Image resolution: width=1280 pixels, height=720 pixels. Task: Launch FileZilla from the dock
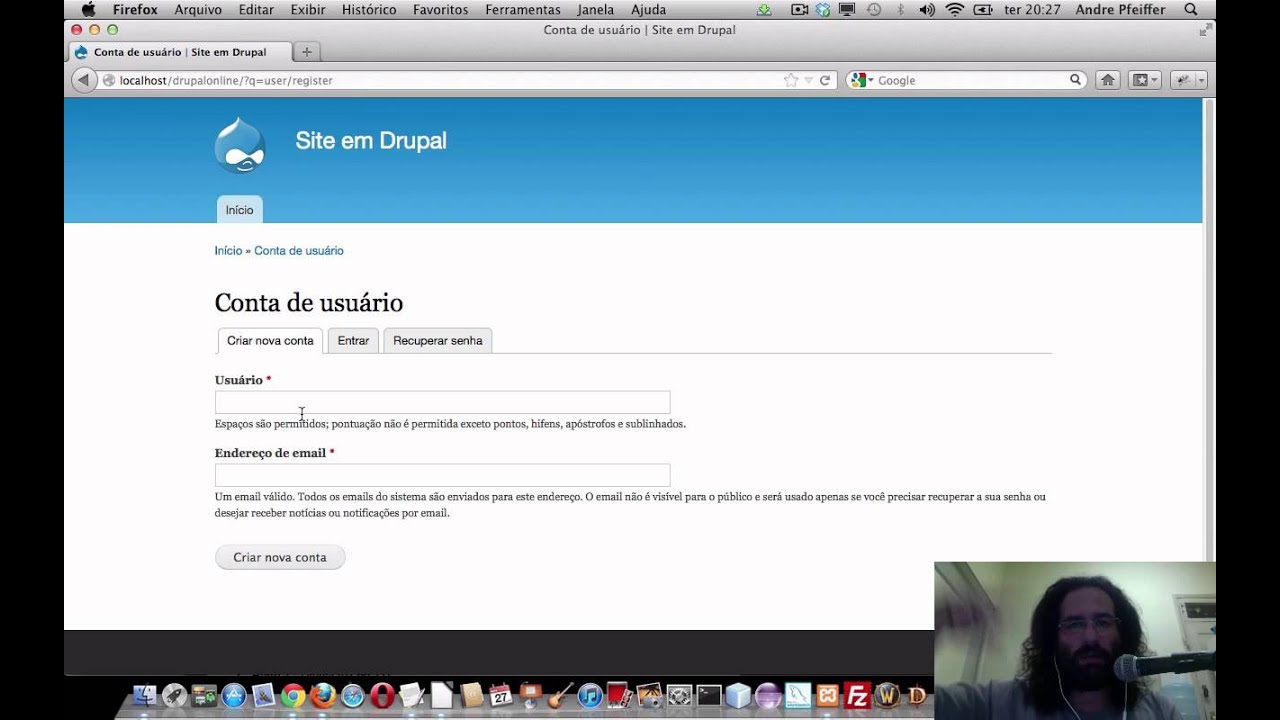[857, 695]
